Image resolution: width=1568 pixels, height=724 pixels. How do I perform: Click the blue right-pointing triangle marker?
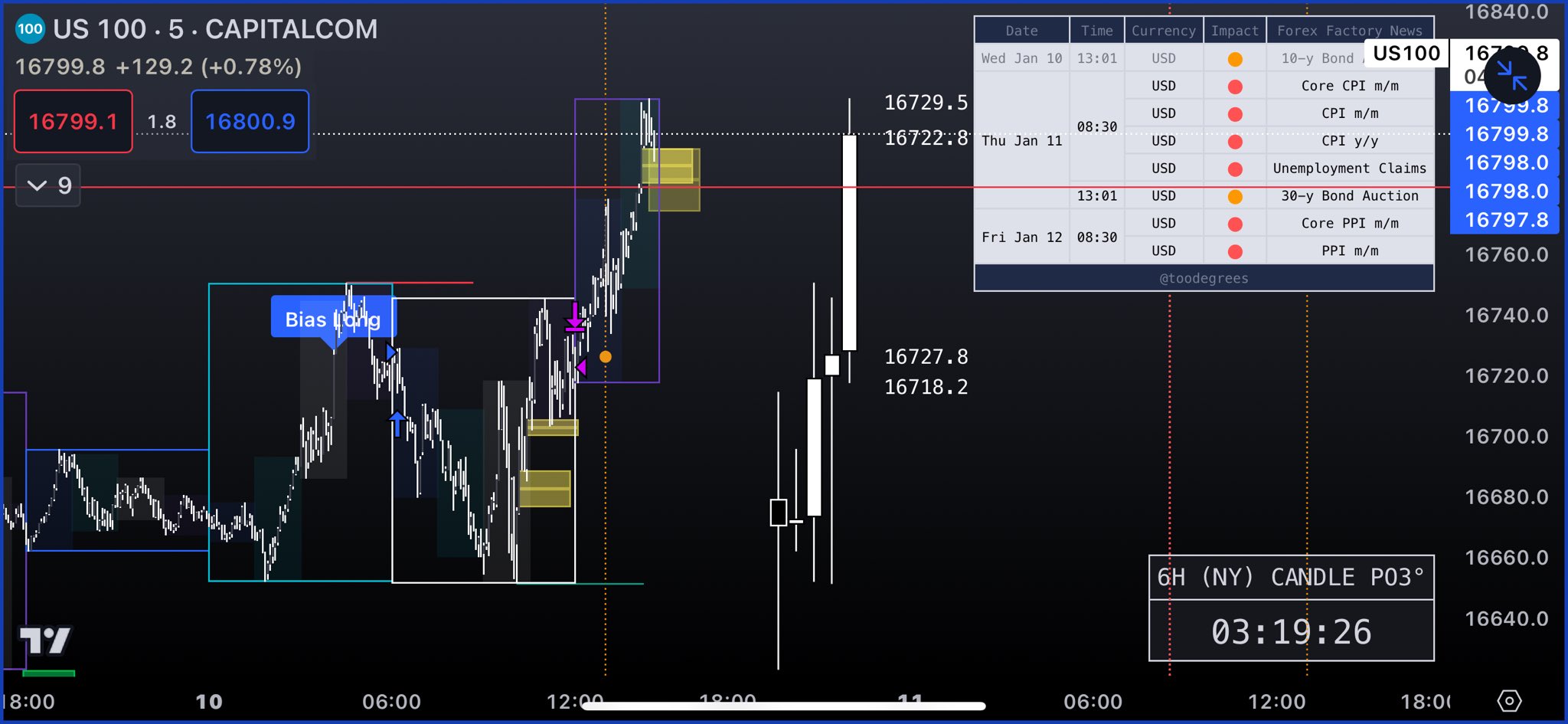pos(391,352)
